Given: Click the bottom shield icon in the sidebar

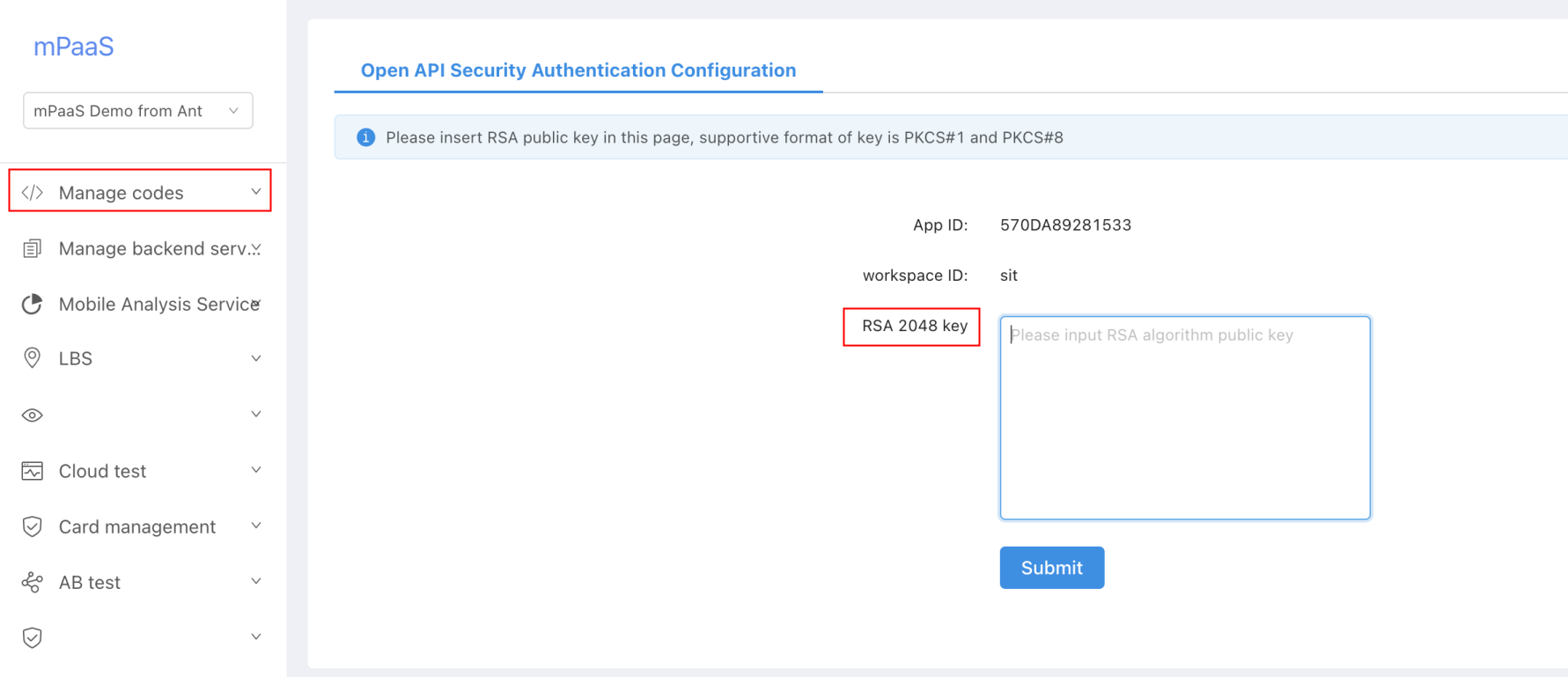Looking at the screenshot, I should [x=33, y=637].
